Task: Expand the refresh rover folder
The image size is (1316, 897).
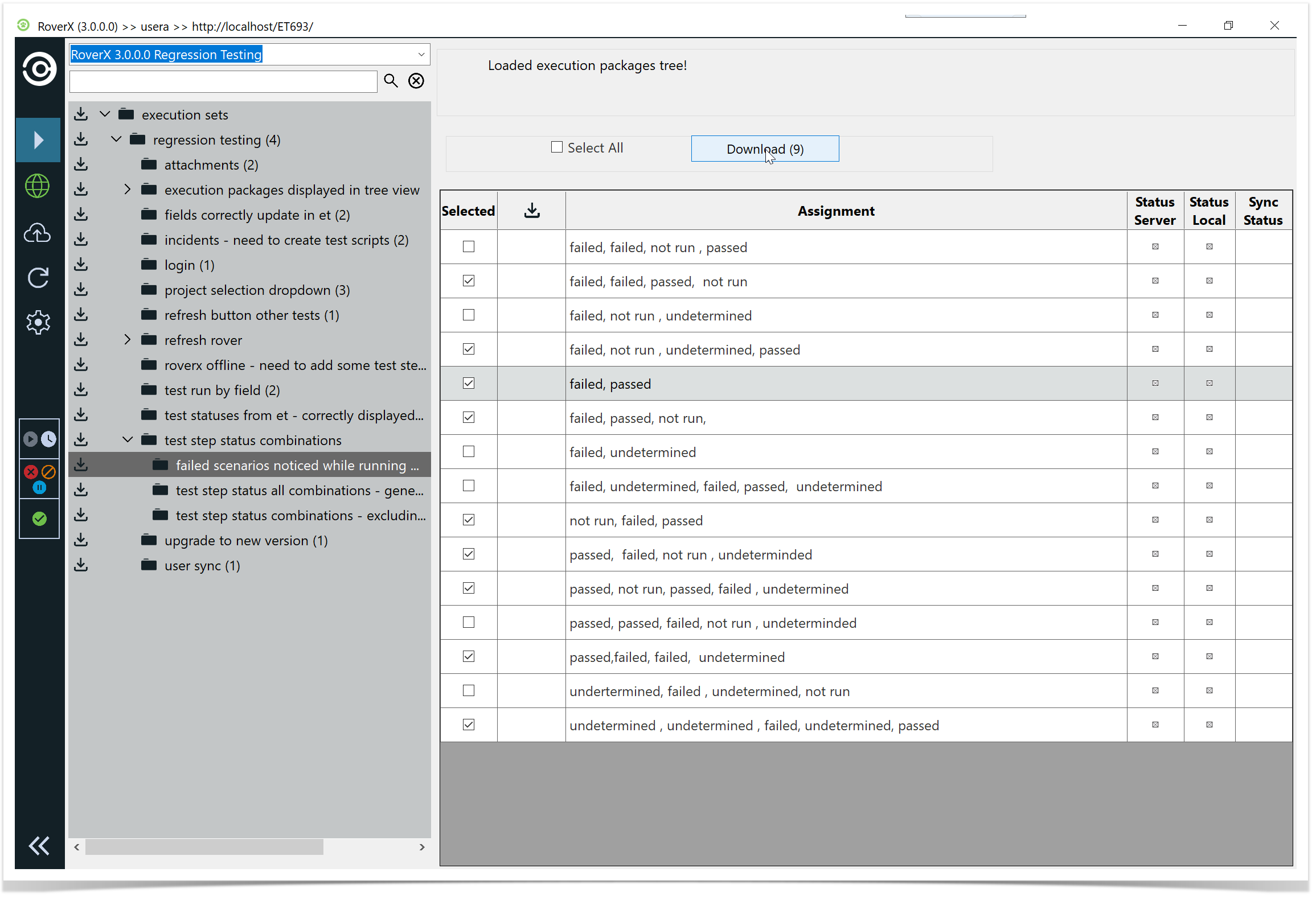Action: (128, 340)
